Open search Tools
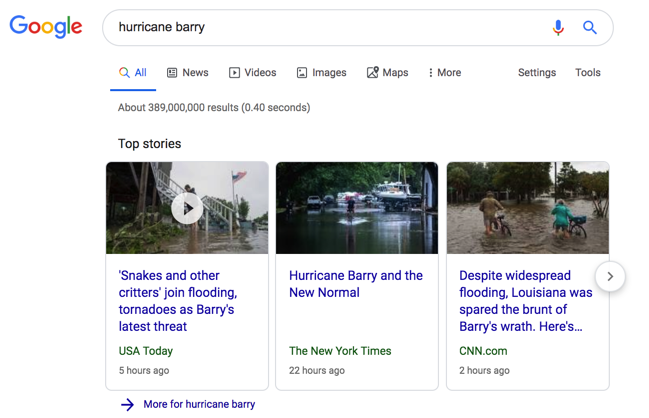Viewport: 649px width, 418px height. [x=587, y=72]
